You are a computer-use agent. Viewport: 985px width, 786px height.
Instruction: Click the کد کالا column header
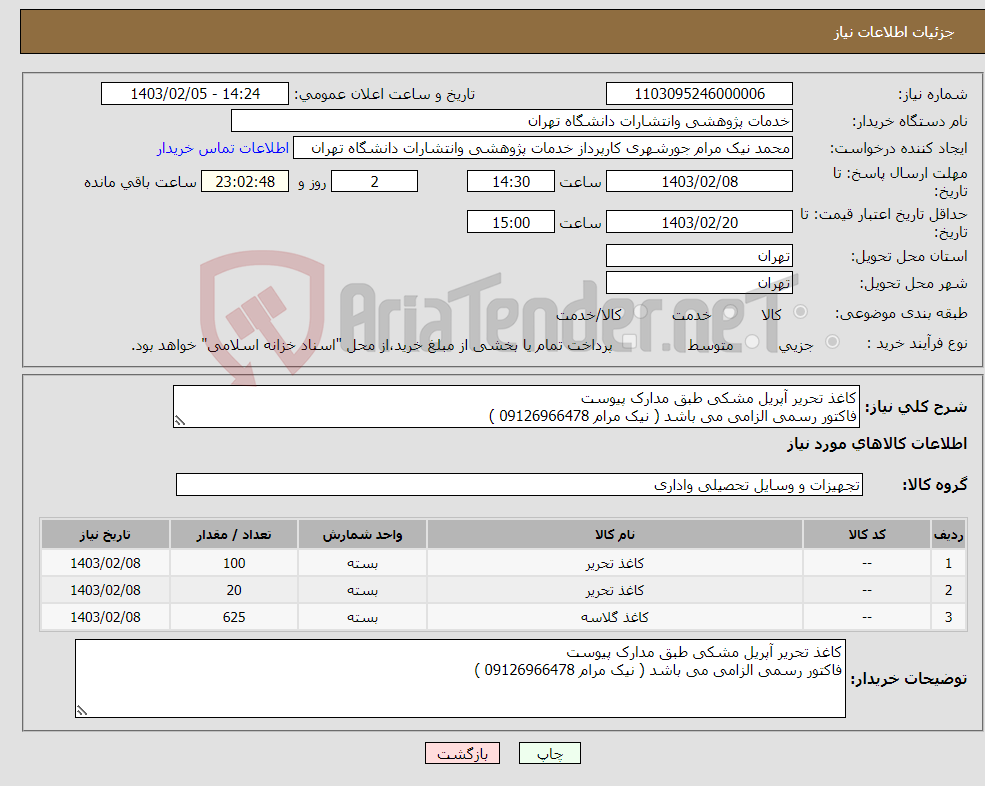pyautogui.click(x=867, y=535)
